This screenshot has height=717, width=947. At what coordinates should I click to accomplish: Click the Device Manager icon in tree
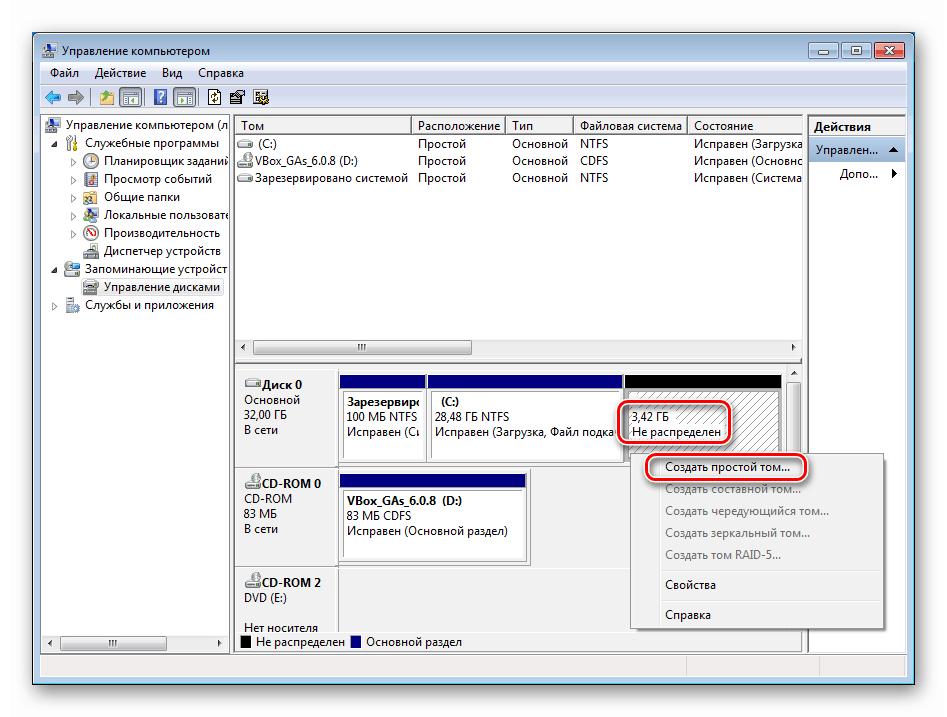pyautogui.click(x=91, y=251)
